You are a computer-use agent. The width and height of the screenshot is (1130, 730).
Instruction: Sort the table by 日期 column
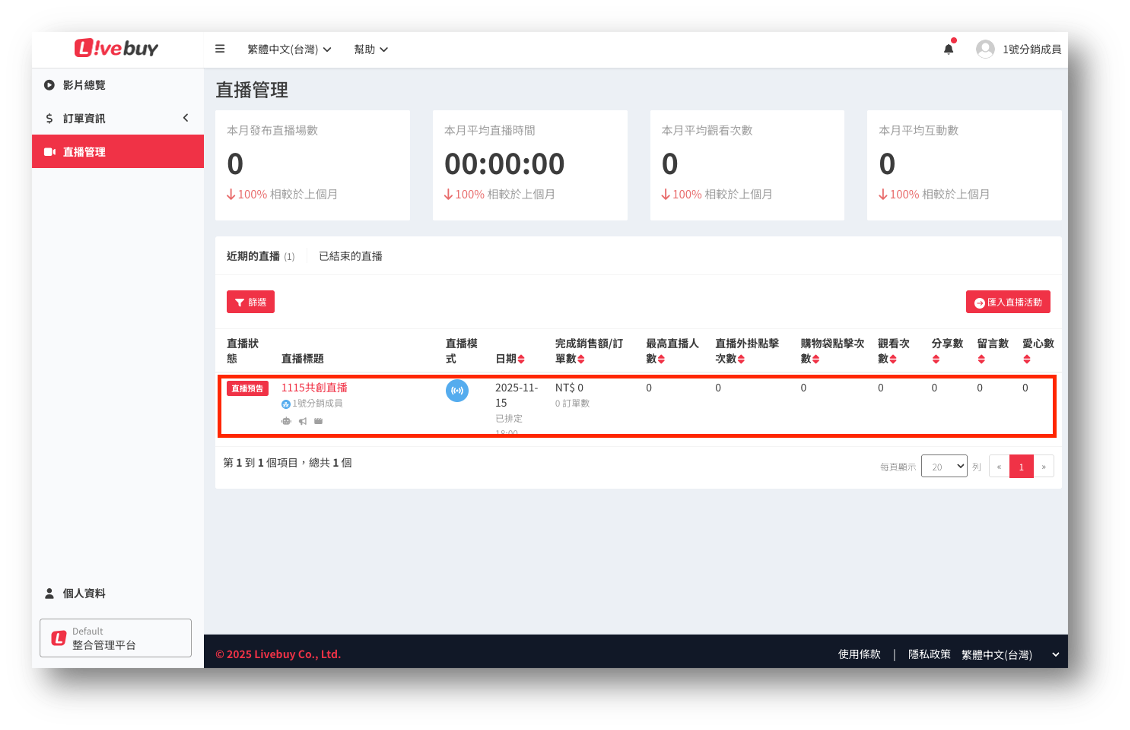coord(521,359)
